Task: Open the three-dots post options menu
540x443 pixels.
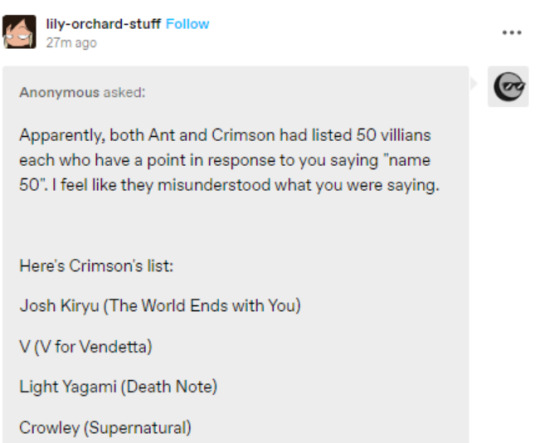Action: [x=512, y=33]
